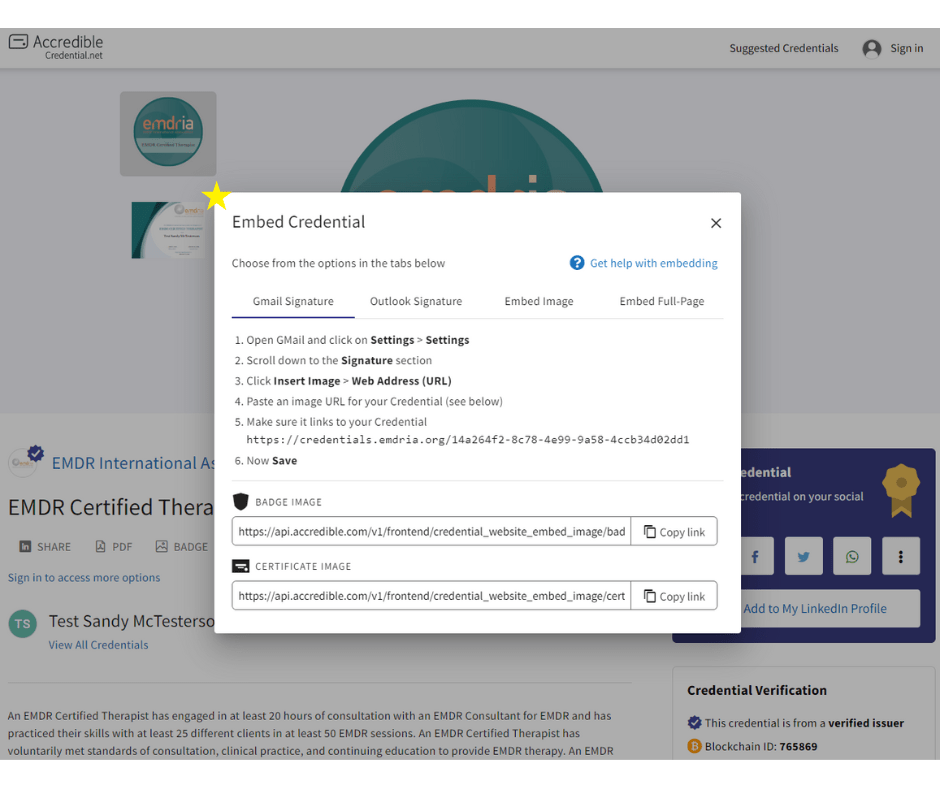Click the shield badge image icon
Image resolution: width=940 pixels, height=788 pixels.
click(240, 501)
